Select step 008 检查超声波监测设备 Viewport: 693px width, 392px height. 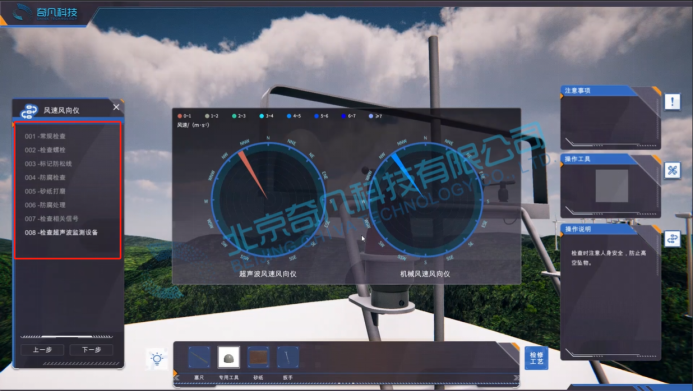coord(61,232)
